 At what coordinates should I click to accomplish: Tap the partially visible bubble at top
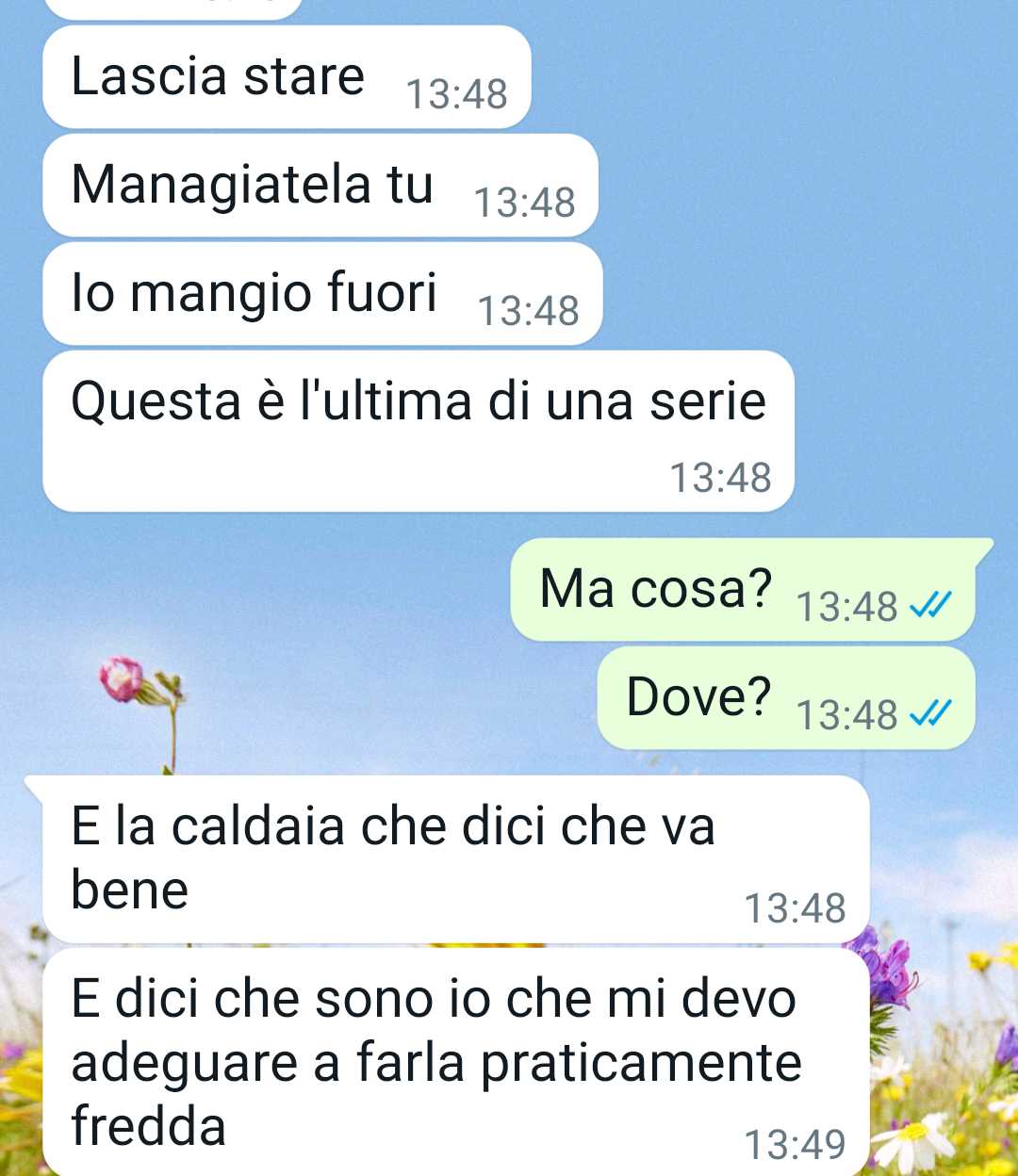173,8
